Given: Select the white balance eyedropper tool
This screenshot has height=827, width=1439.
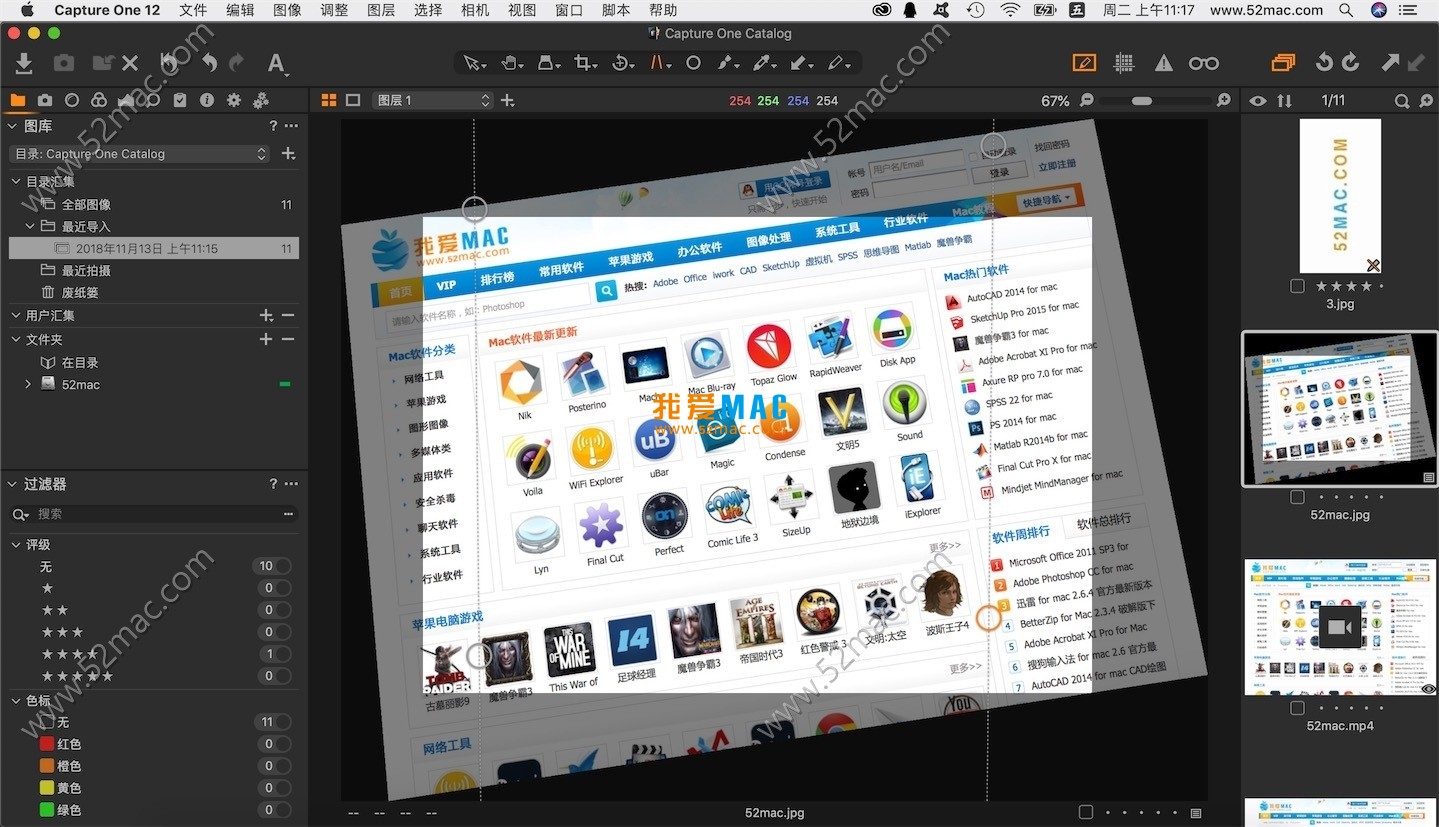Looking at the screenshot, I should pos(764,63).
